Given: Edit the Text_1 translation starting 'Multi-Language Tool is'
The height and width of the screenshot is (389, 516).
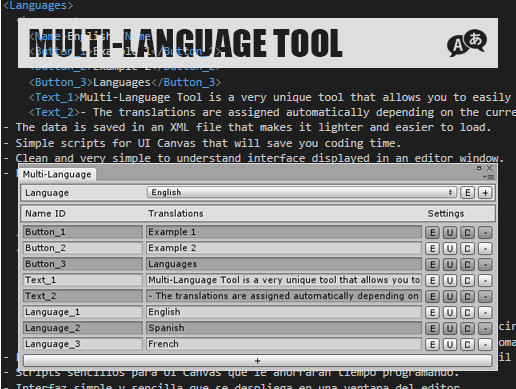Looking at the screenshot, I should (x=284, y=280).
